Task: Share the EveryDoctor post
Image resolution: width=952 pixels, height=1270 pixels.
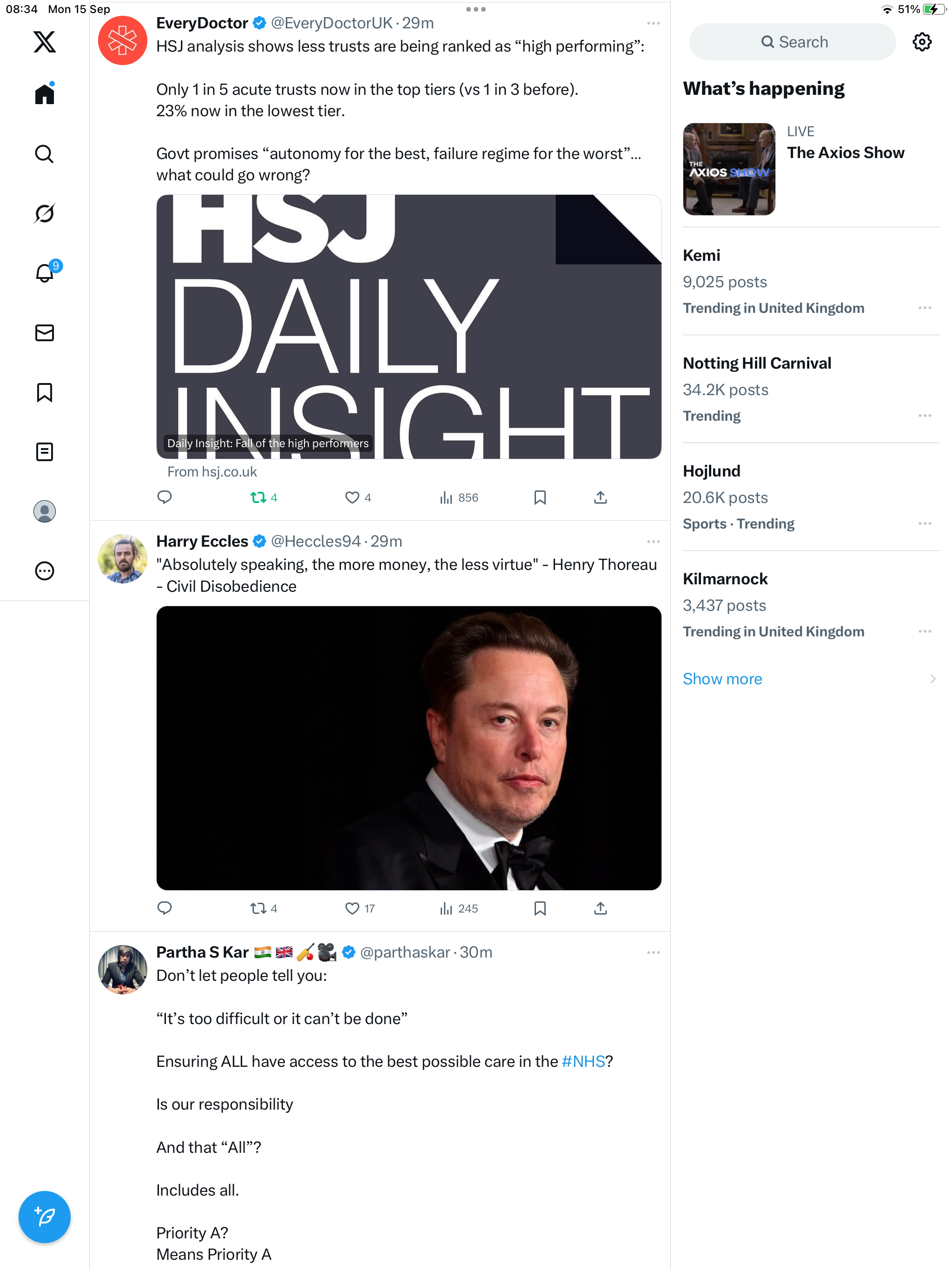Action: point(600,497)
